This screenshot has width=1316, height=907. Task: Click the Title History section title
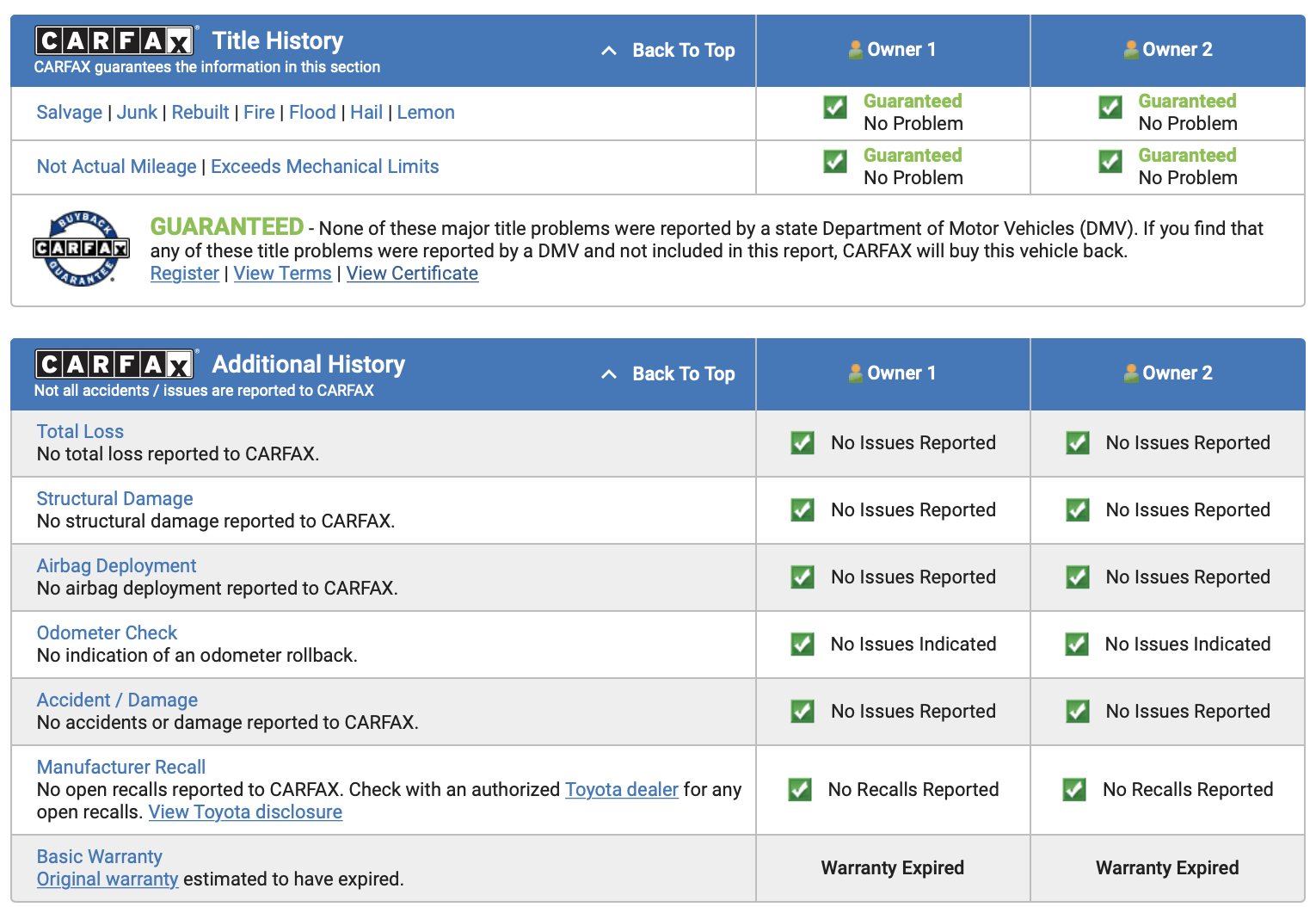[278, 40]
